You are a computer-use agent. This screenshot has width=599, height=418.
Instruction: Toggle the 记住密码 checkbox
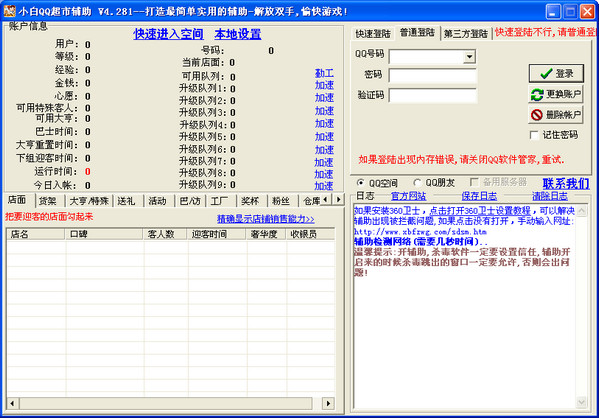pyautogui.click(x=534, y=135)
